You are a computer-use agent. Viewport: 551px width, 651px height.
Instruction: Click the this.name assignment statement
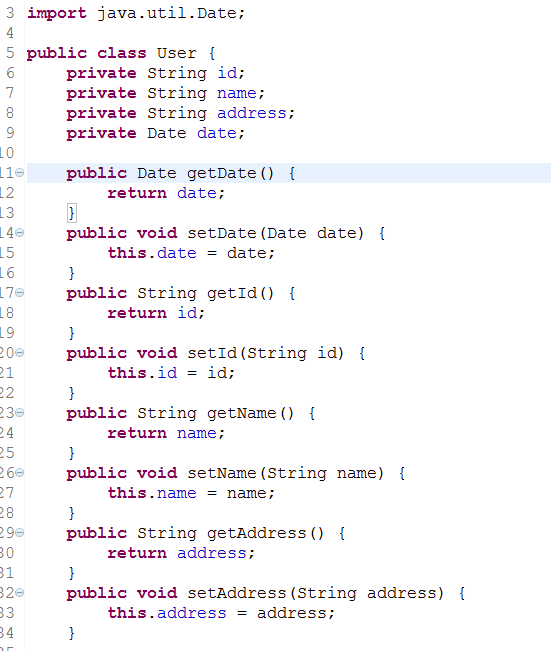pyautogui.click(x=191, y=493)
